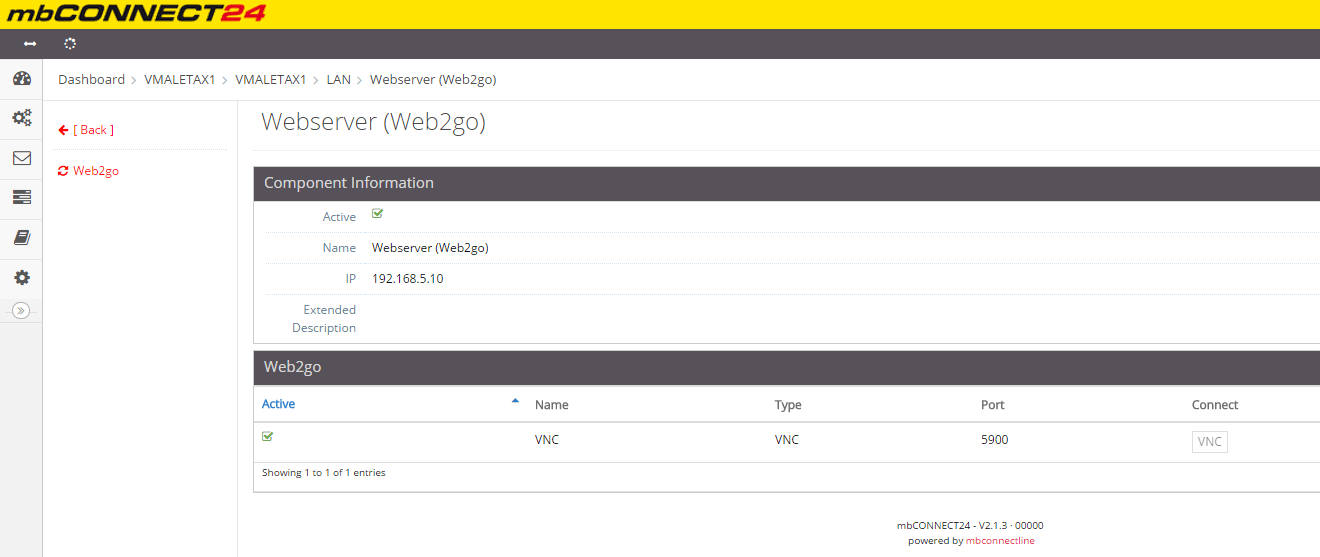1320x557 pixels.
Task: Toggle the Active checkbox in Component Information
Action: point(378,213)
